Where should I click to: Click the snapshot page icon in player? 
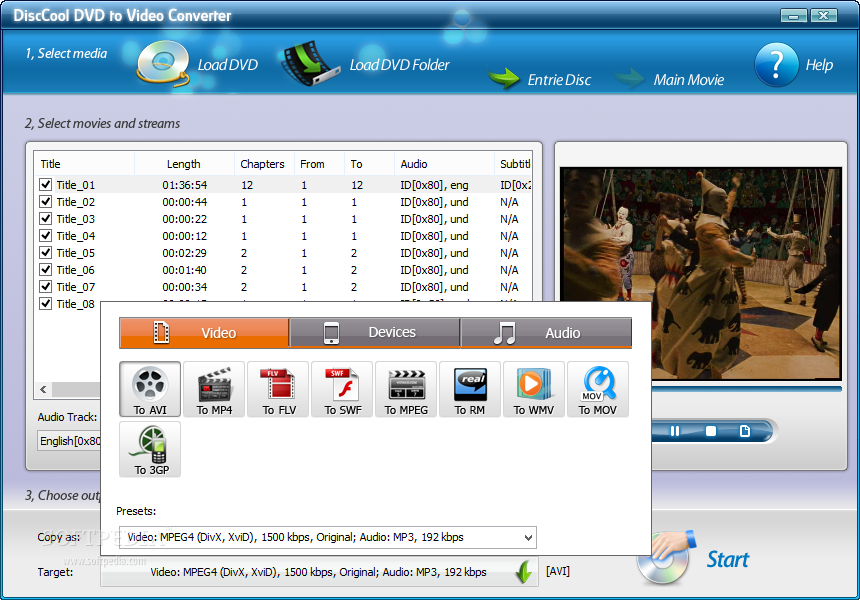(744, 431)
